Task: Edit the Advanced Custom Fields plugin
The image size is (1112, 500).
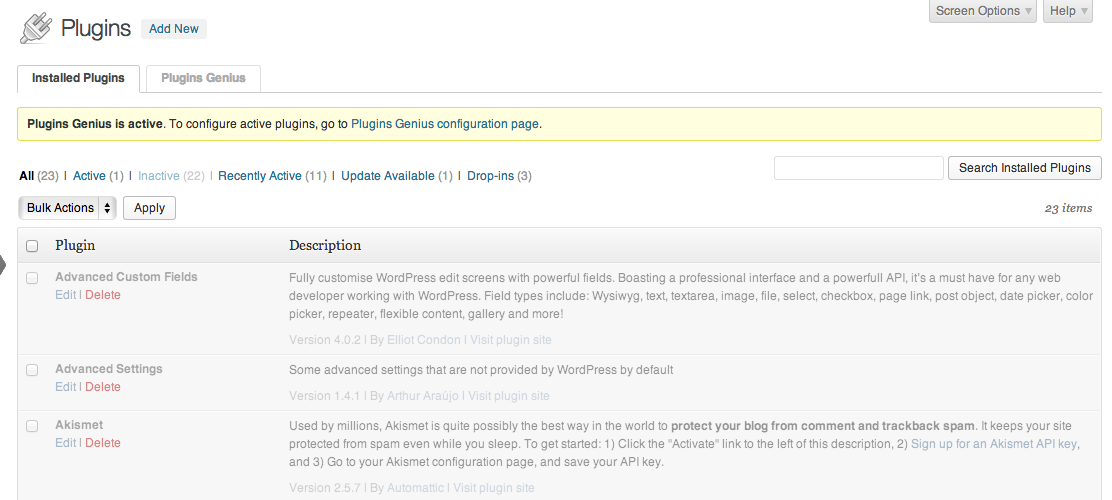Action: click(65, 295)
